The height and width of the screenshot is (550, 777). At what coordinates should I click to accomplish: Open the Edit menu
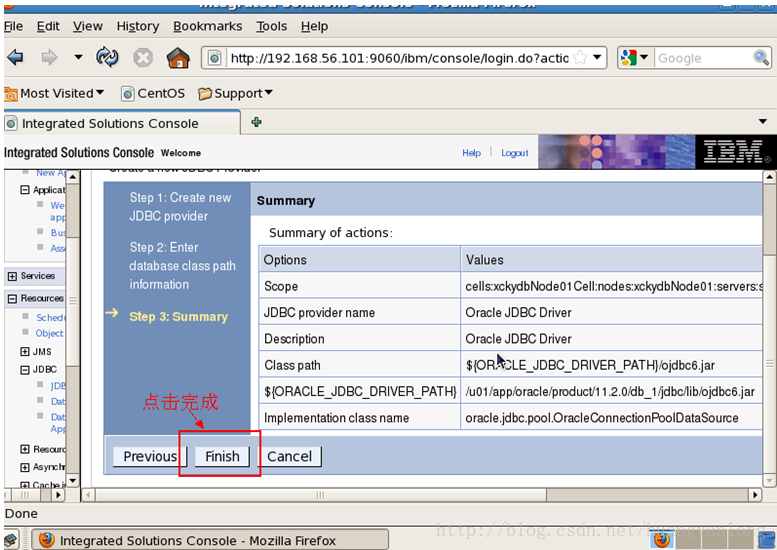48,26
